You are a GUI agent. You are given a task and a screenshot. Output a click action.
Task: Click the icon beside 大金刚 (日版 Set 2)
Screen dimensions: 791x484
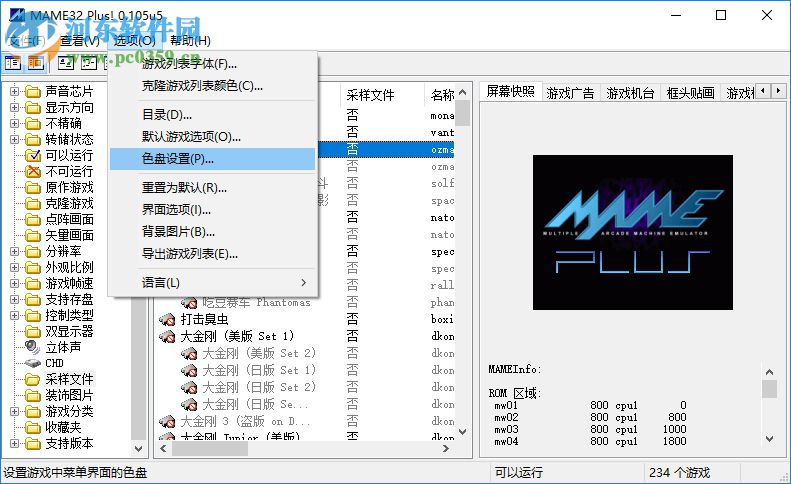[189, 388]
